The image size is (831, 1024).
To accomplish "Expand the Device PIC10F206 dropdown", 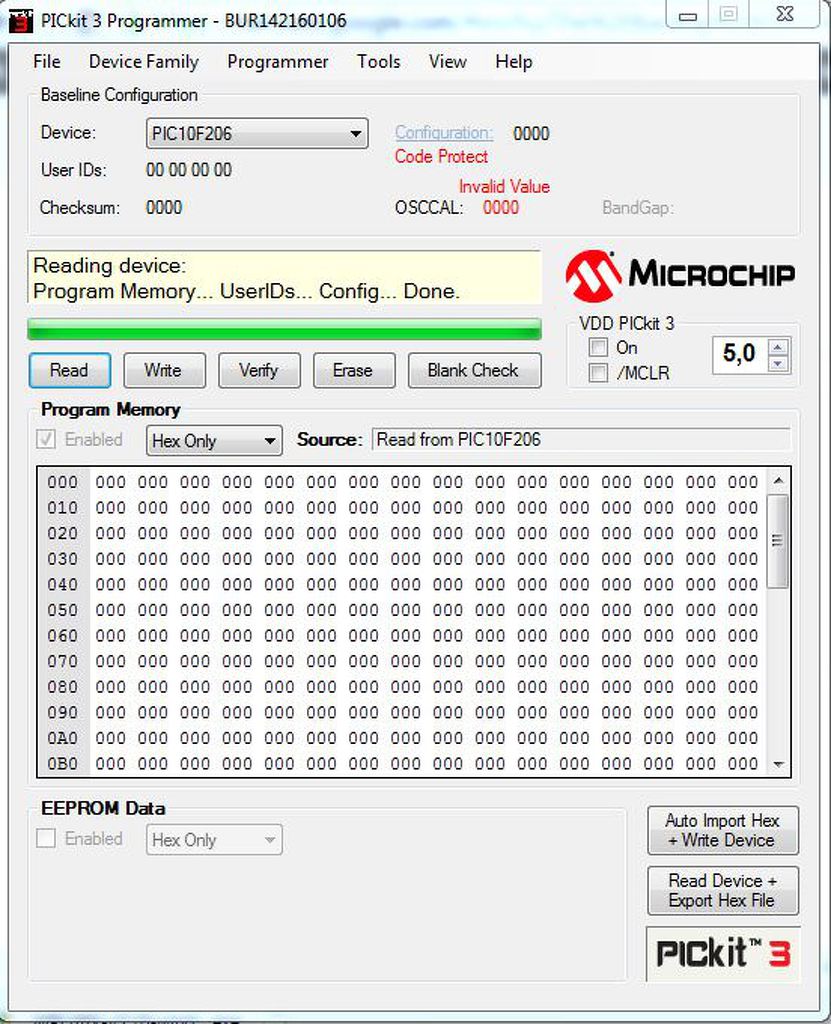I will tap(257, 134).
